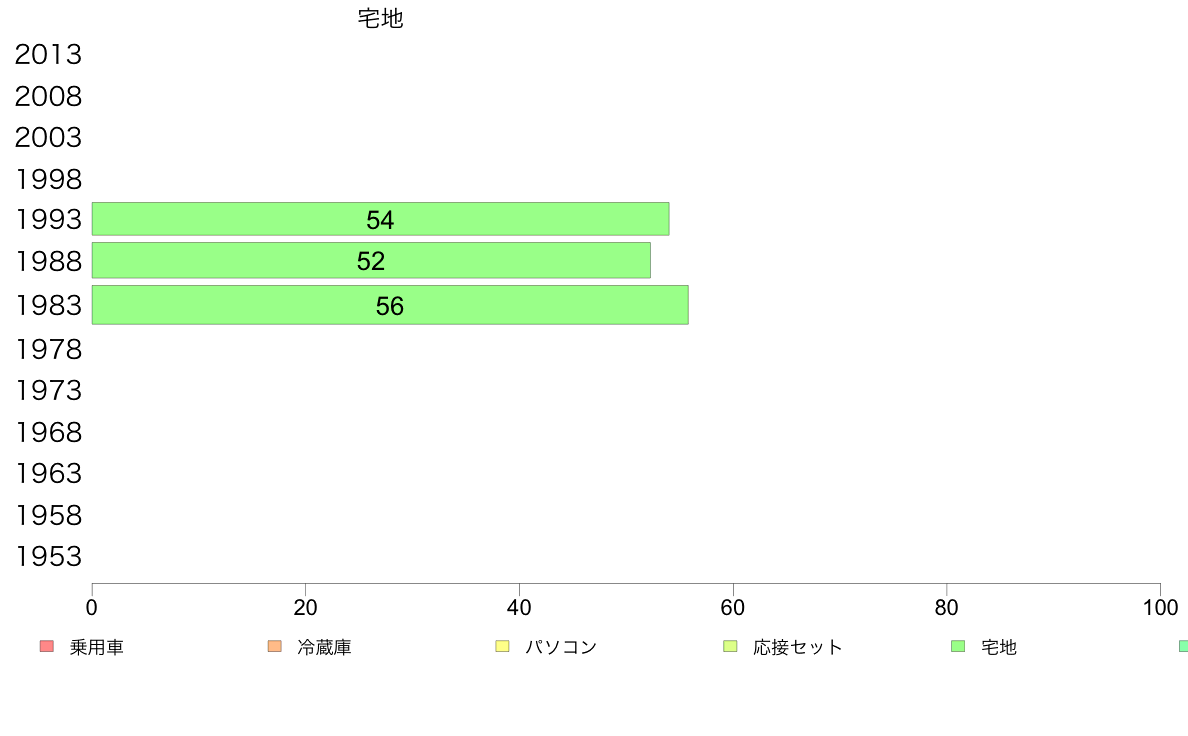
Task: Click the partially visible teal legend swatch
Action: pos(1183,646)
